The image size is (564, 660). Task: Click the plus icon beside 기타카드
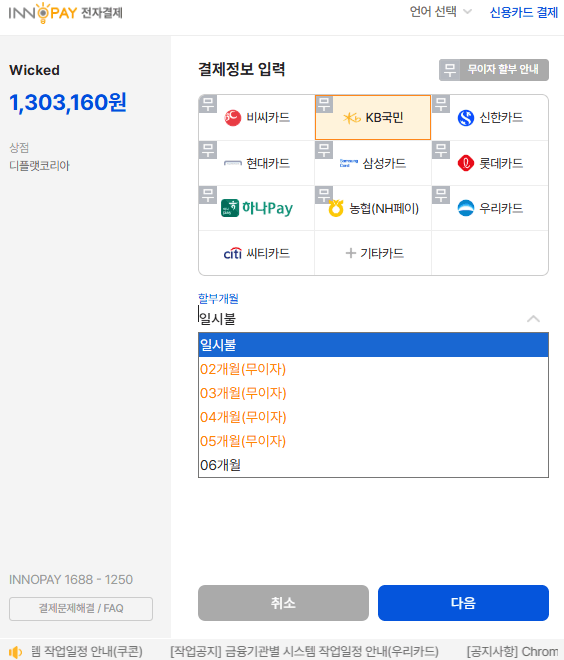tap(350, 253)
